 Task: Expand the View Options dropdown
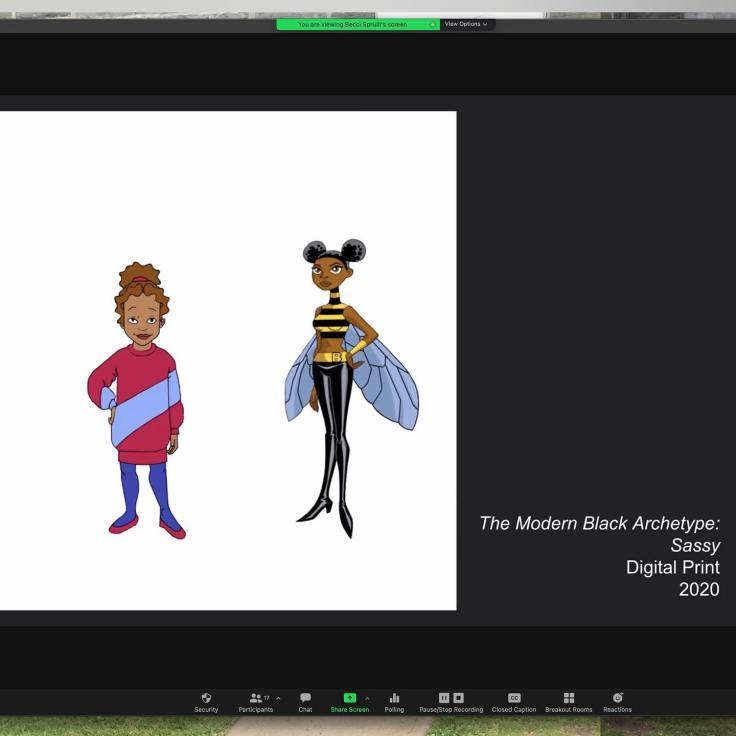[x=466, y=24]
